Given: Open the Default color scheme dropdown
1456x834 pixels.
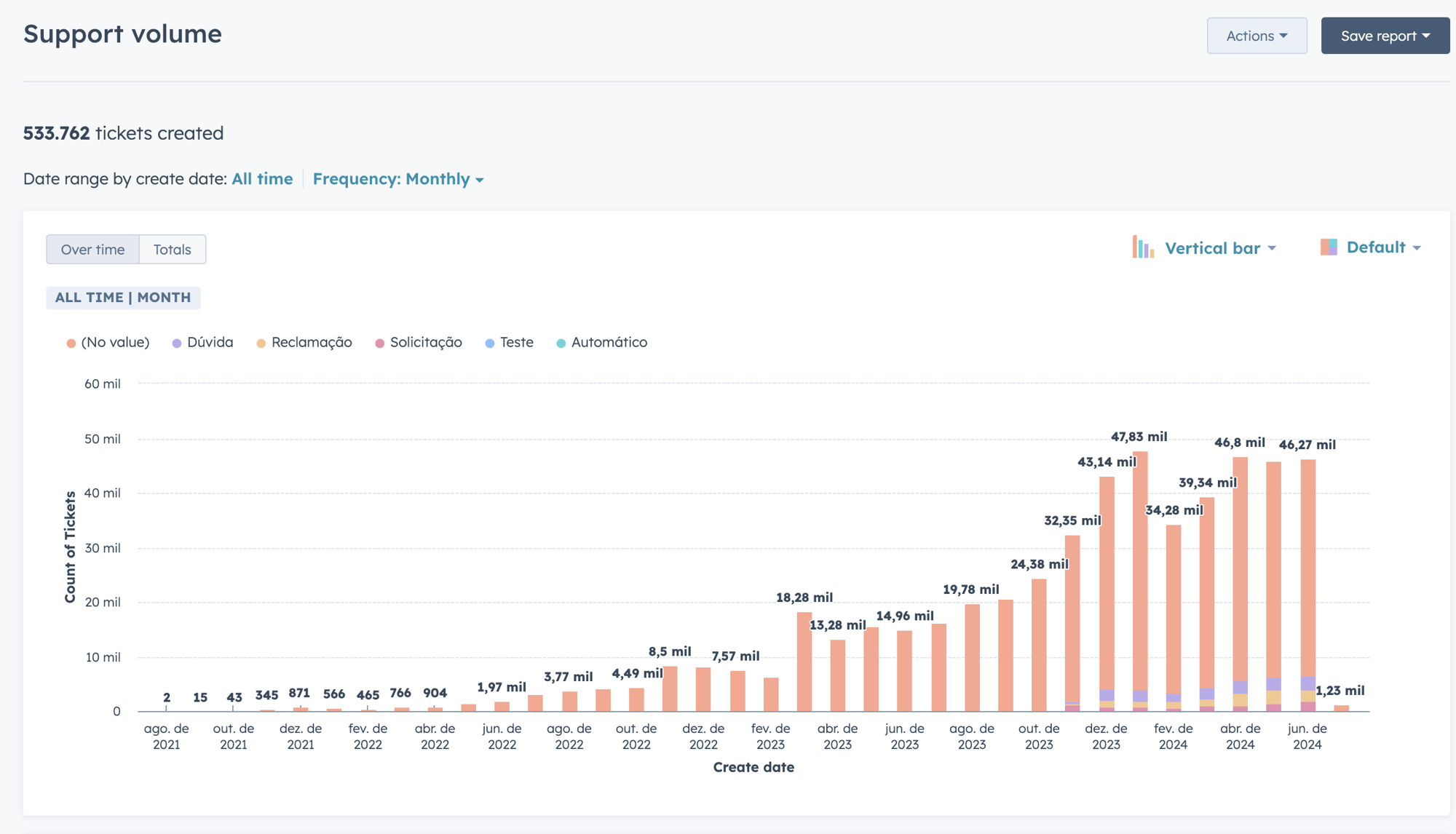Looking at the screenshot, I should [x=1383, y=247].
